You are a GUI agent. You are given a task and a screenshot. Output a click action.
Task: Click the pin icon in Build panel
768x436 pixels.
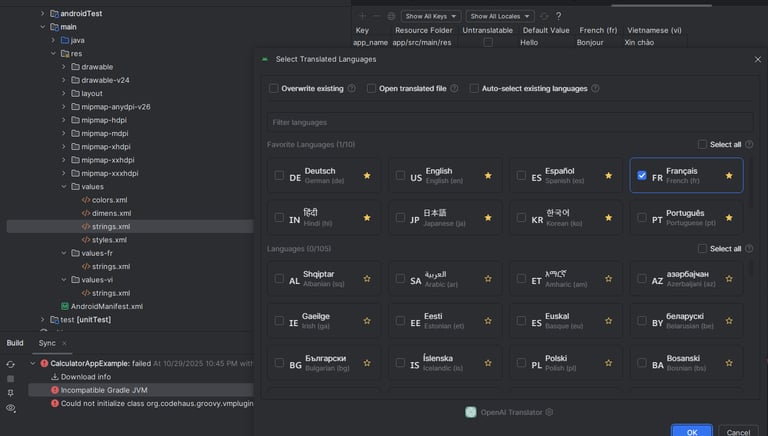pos(11,393)
